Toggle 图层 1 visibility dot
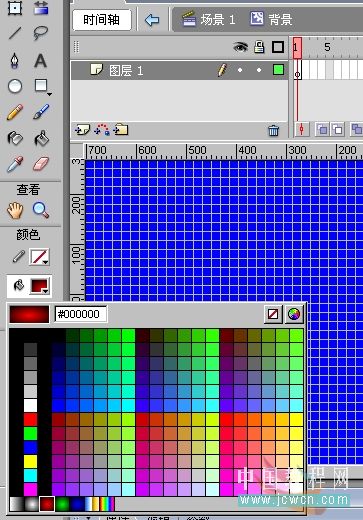Screen dimensions: 363x520 [240, 70]
